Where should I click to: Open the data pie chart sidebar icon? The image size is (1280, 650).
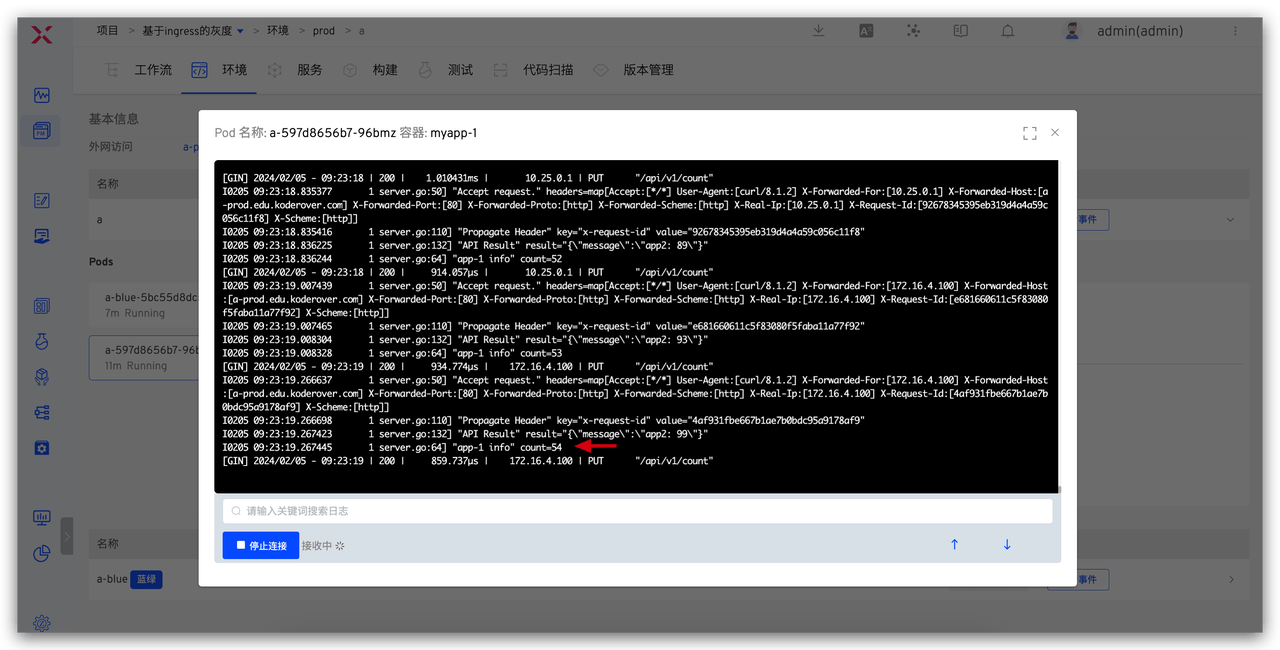click(41, 553)
